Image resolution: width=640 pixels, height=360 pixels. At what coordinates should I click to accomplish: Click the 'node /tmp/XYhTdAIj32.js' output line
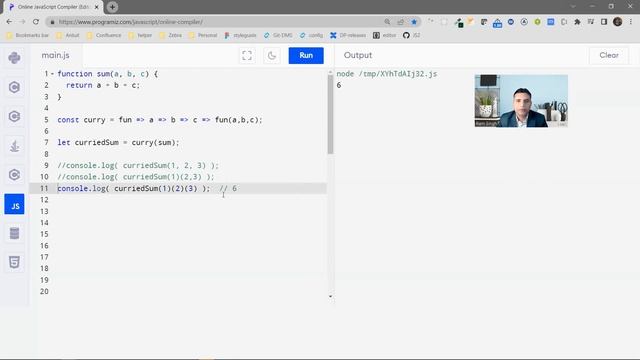click(x=387, y=74)
